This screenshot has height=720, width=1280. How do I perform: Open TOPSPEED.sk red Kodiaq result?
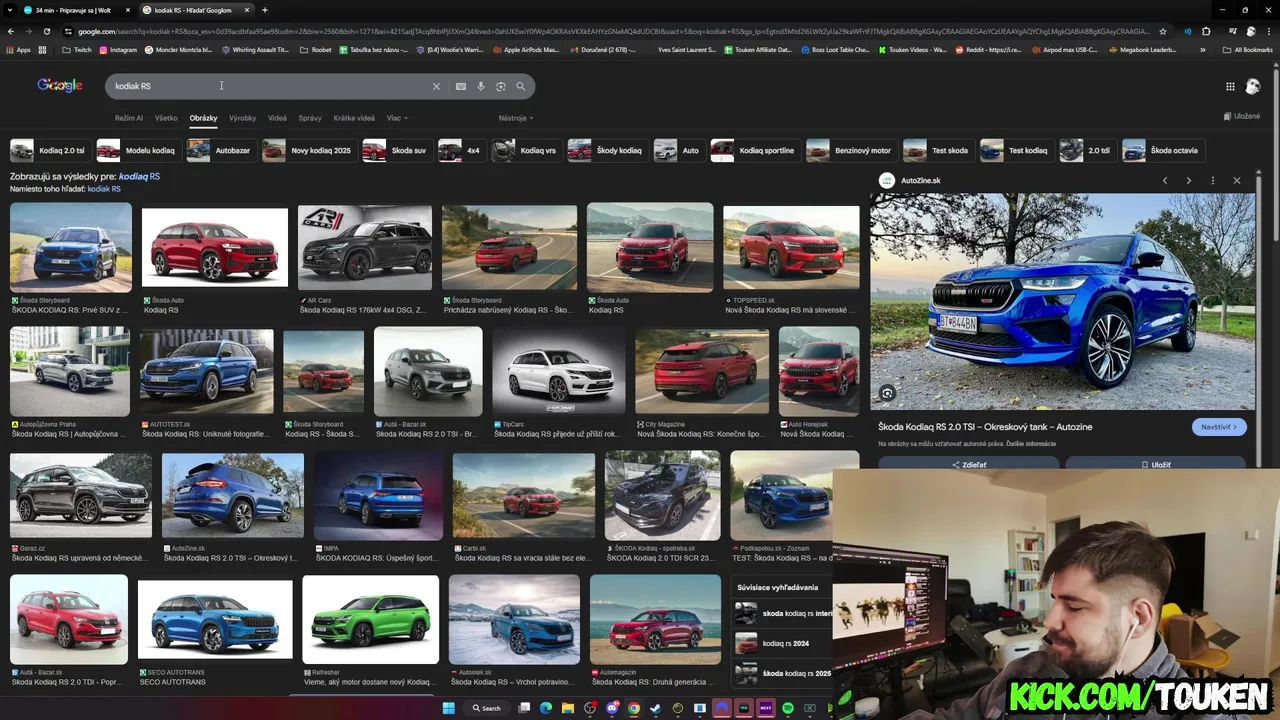[x=791, y=248]
